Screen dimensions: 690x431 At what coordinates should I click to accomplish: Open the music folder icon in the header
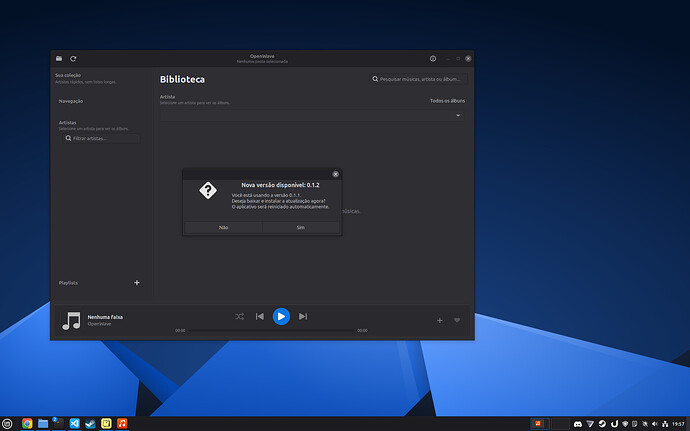(x=59, y=59)
